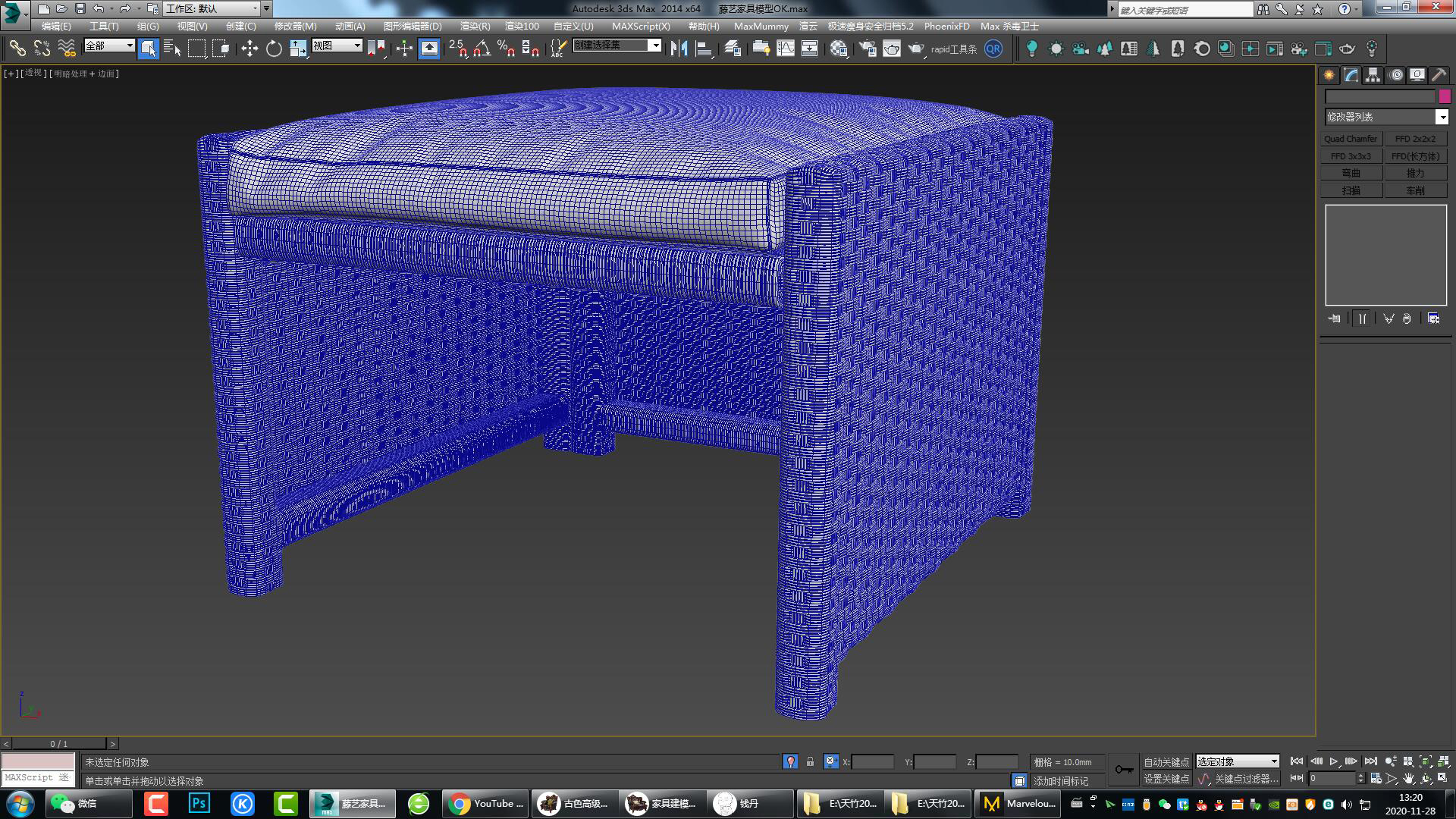The height and width of the screenshot is (819, 1456).
Task: Open the Utilities panel hammer icon
Action: 1438,74
